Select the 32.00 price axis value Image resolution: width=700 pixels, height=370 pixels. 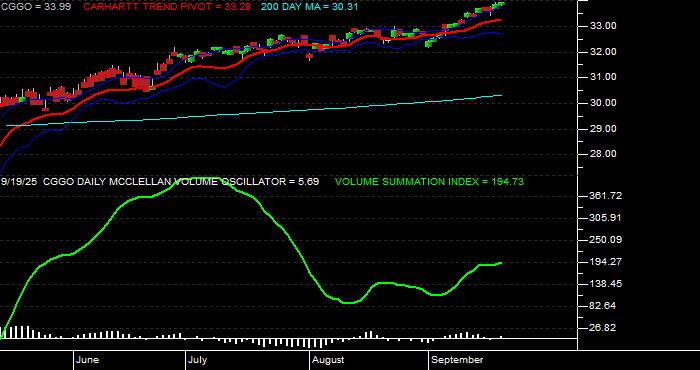603,52
